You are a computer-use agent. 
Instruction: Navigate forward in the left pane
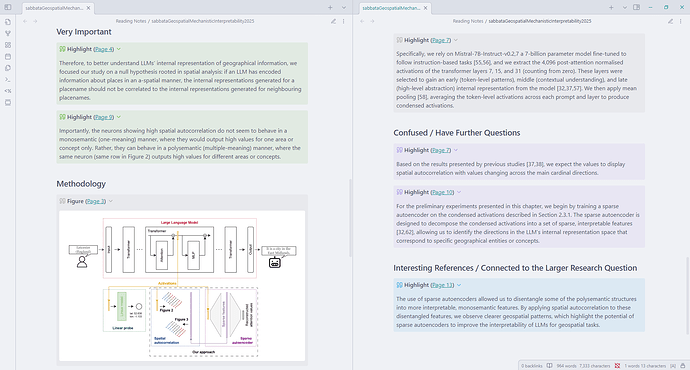[x=35, y=21]
